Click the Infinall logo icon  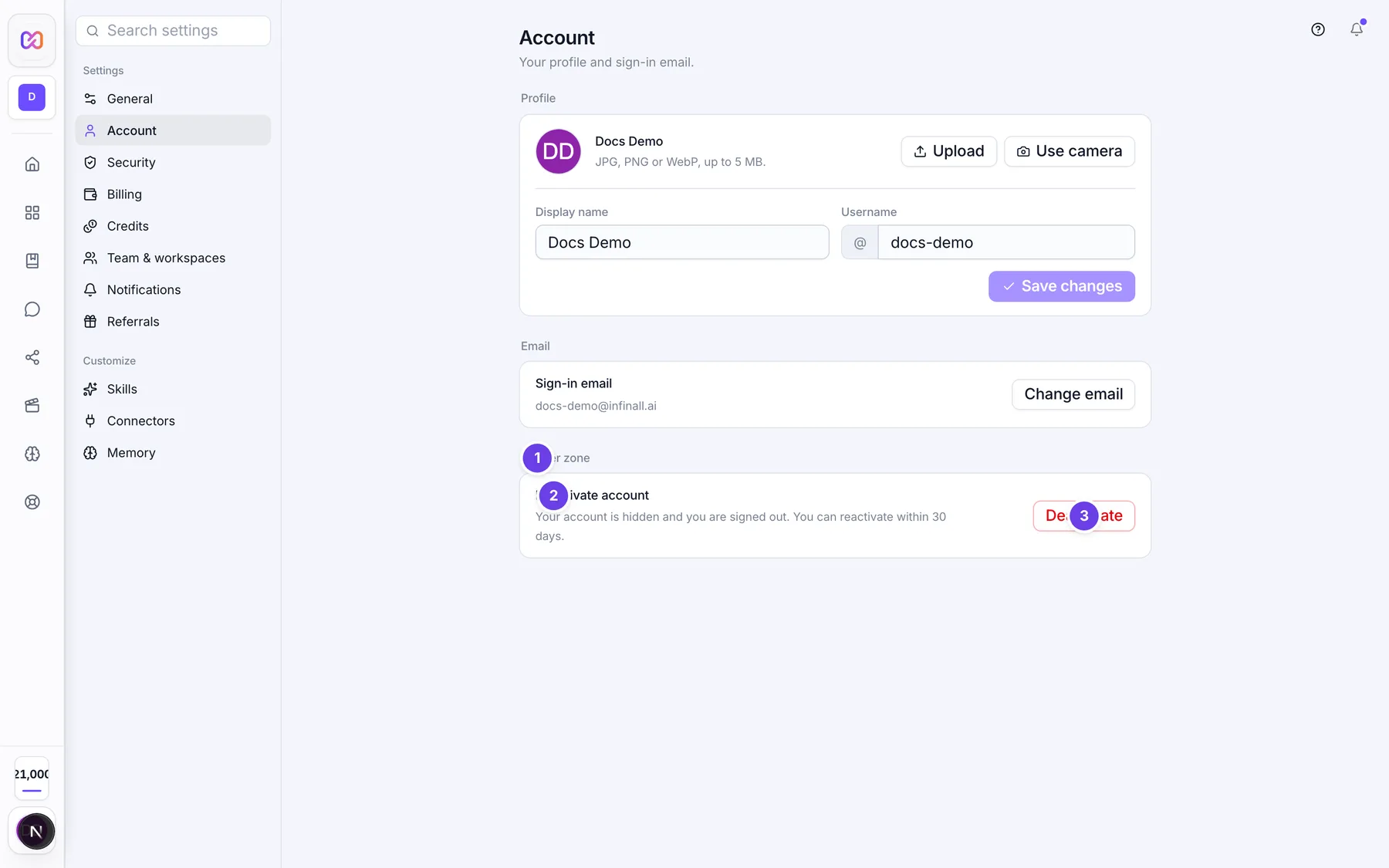[32, 40]
